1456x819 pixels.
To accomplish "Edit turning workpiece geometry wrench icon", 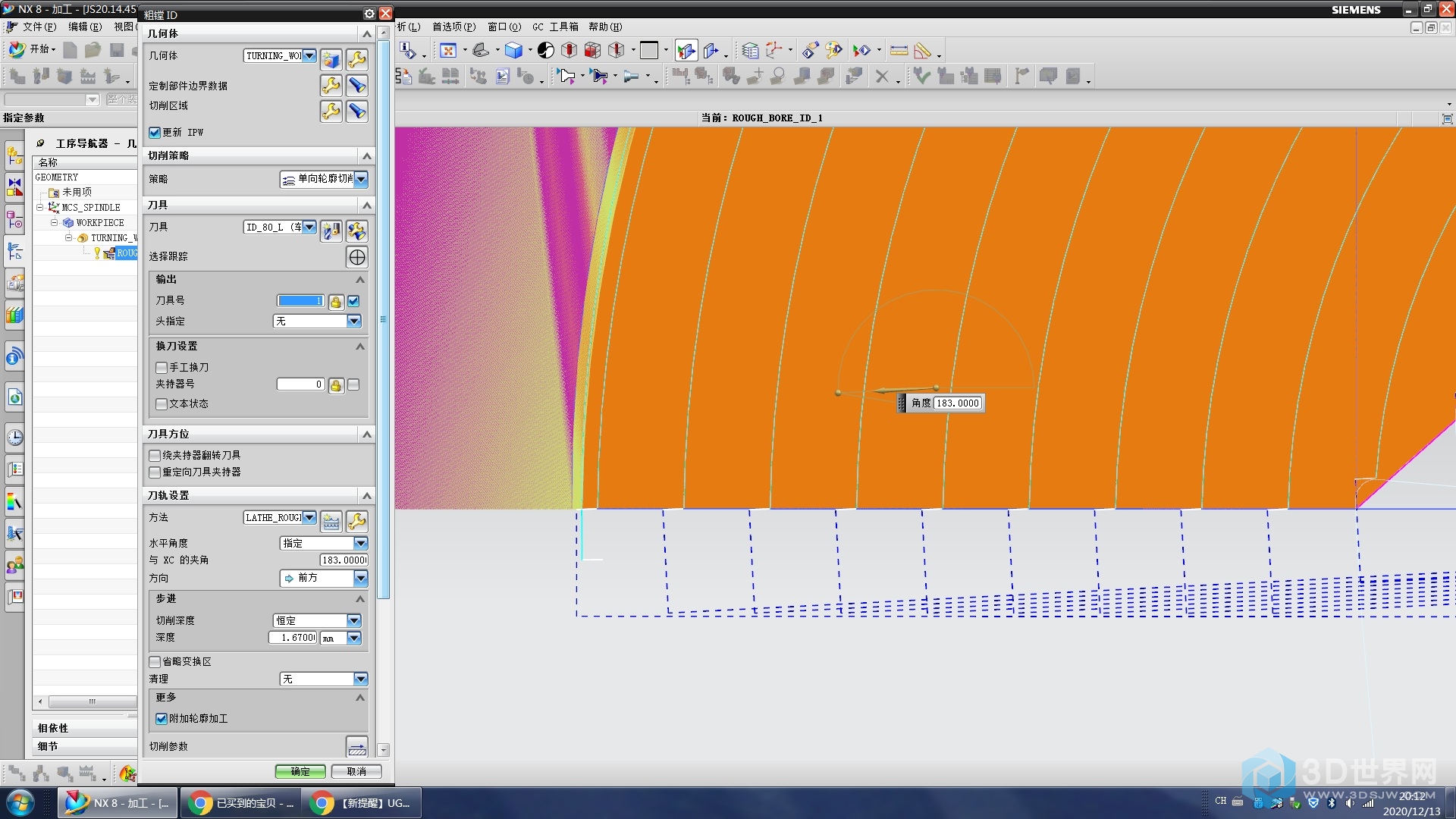I will pos(356,59).
